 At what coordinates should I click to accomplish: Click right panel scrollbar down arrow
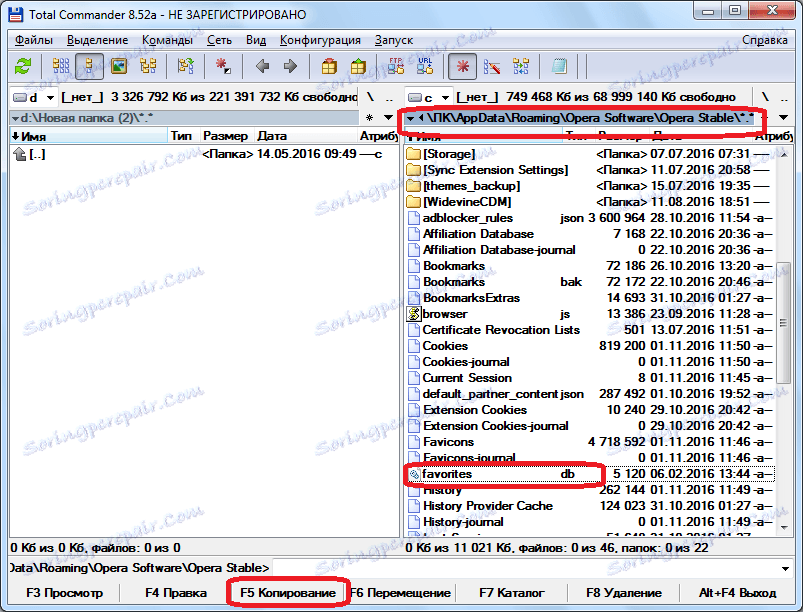coord(784,527)
